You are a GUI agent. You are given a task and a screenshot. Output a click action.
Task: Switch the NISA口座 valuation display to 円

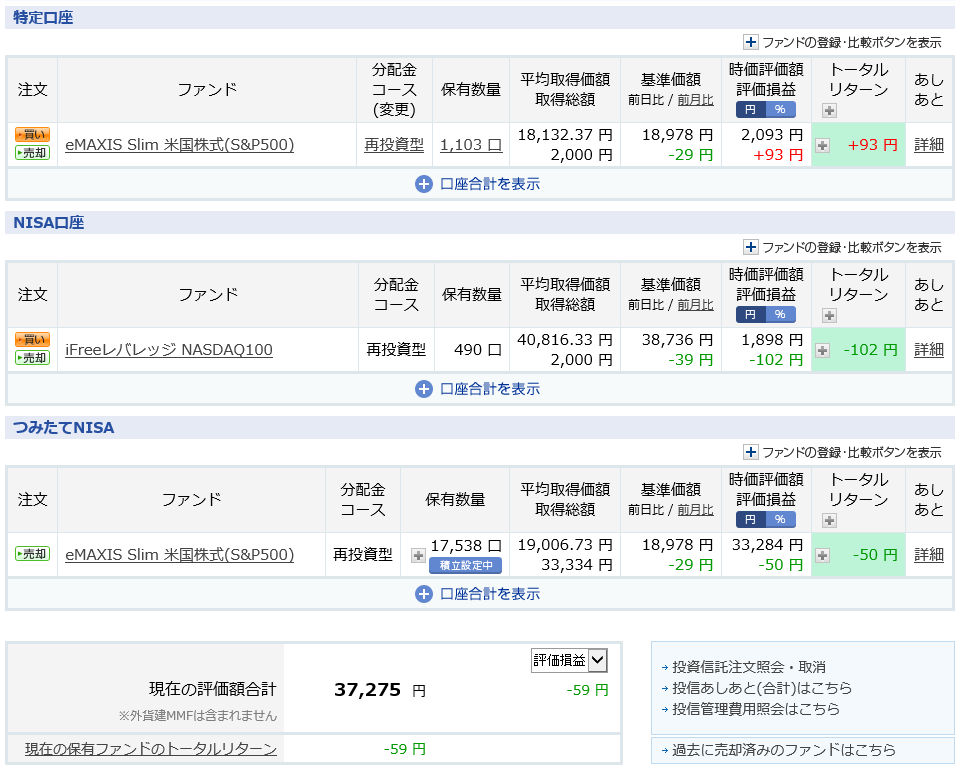(751, 315)
